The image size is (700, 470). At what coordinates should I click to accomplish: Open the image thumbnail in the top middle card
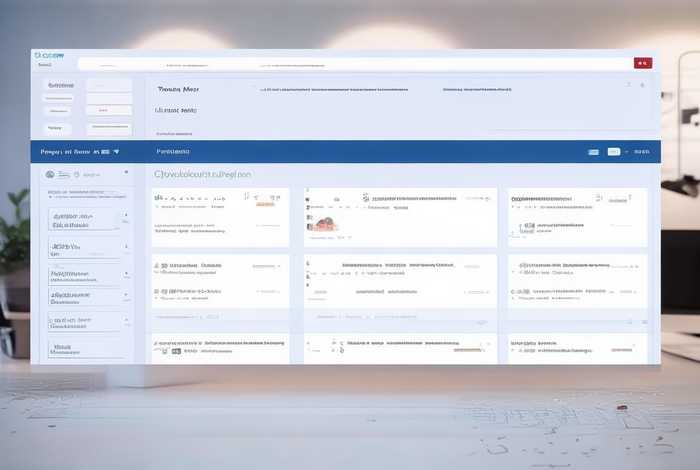(x=322, y=224)
